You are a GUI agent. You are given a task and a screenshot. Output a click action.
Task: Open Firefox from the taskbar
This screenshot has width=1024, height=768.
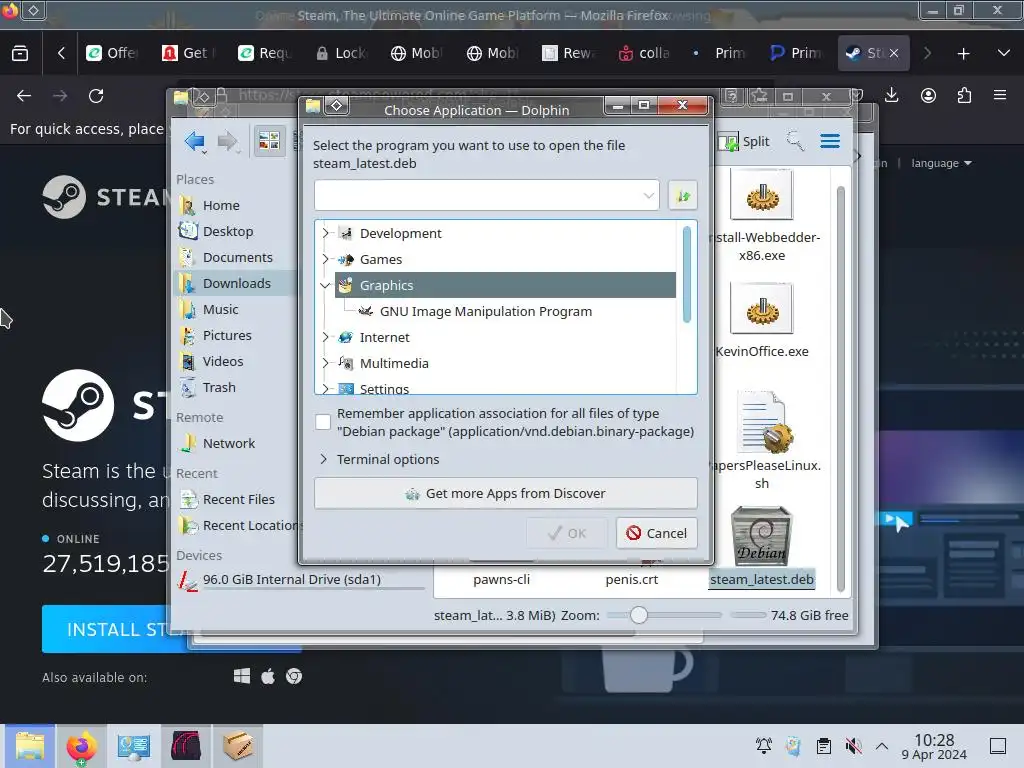(x=81, y=746)
